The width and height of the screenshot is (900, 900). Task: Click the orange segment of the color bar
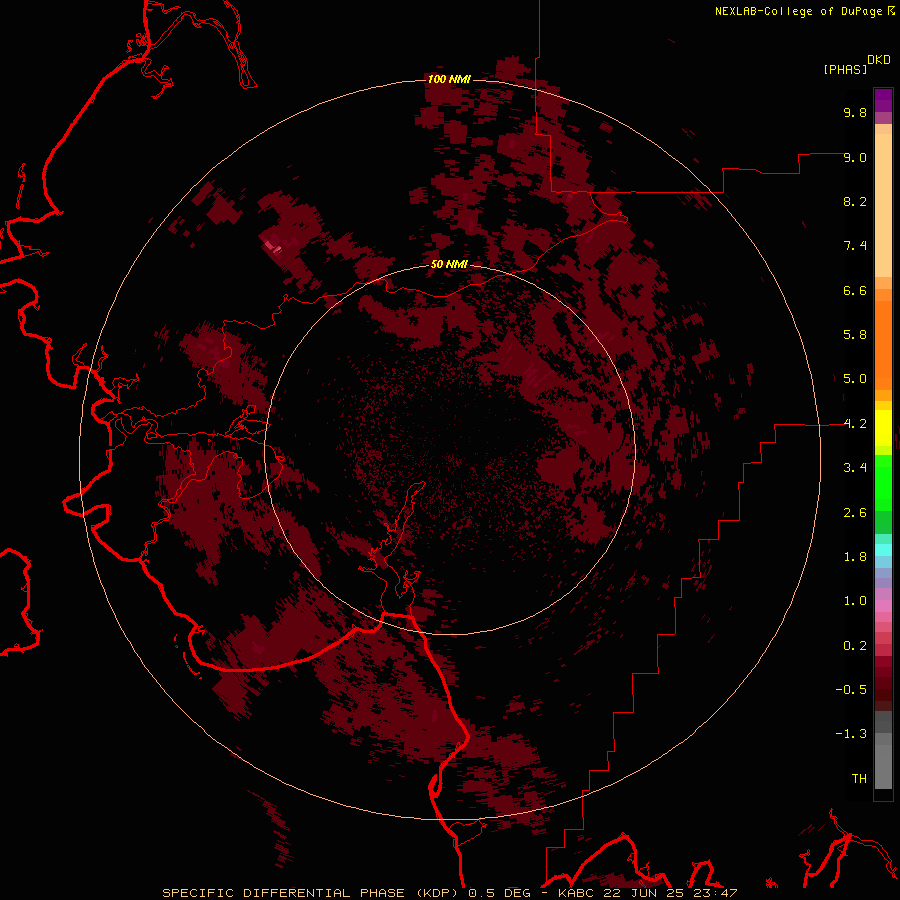pos(883,346)
